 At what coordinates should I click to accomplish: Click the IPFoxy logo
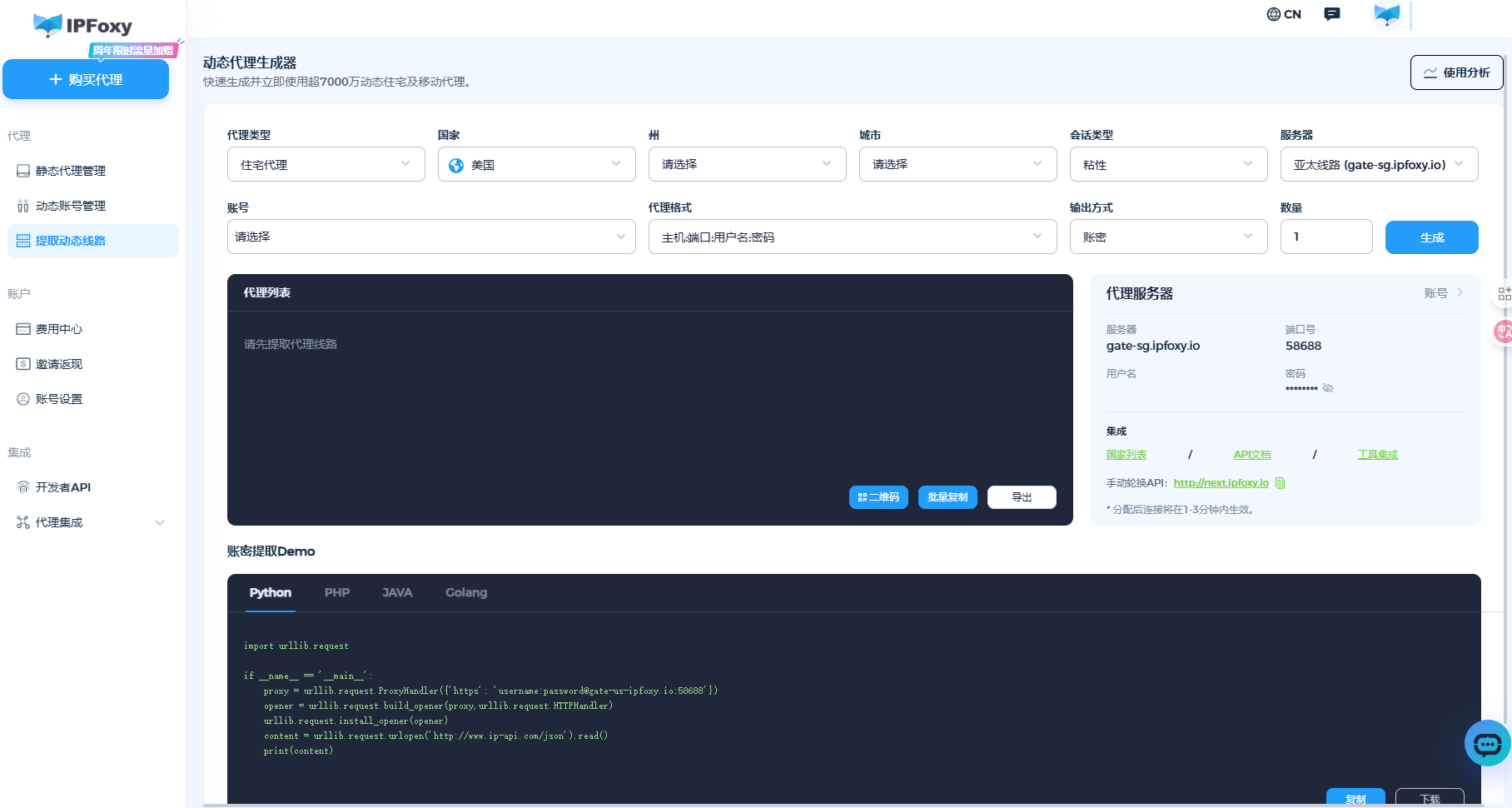click(82, 26)
